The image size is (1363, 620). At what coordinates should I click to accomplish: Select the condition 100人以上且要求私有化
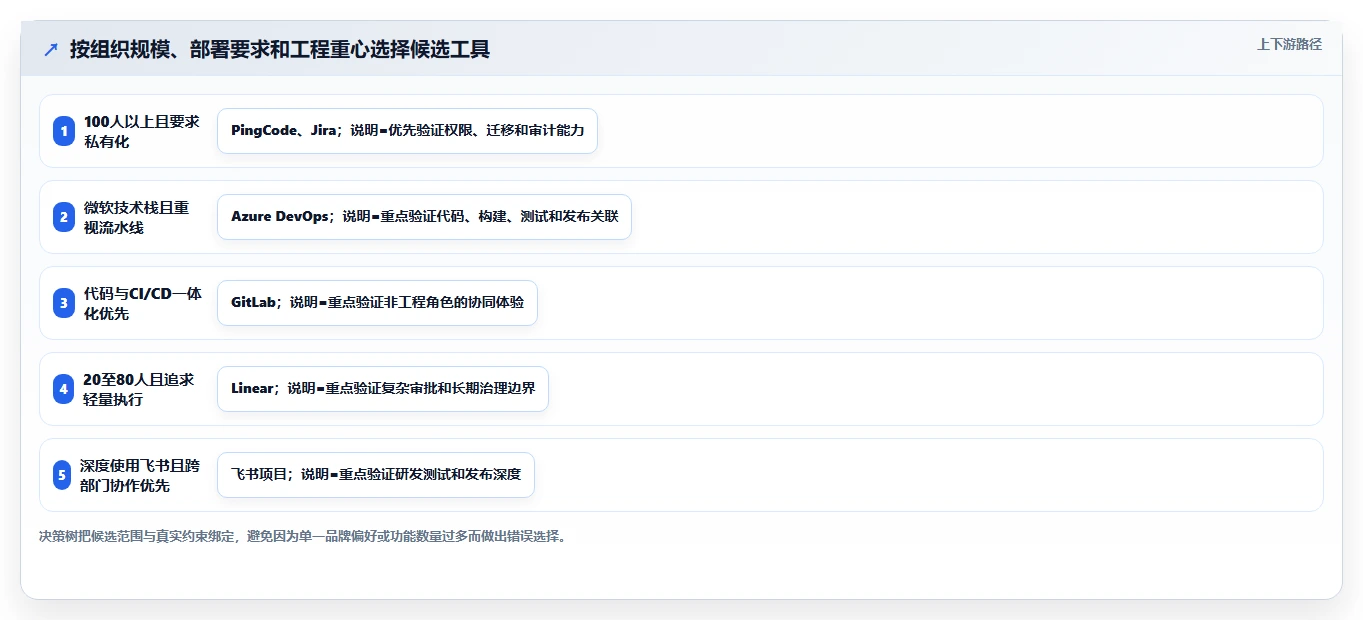(141, 131)
